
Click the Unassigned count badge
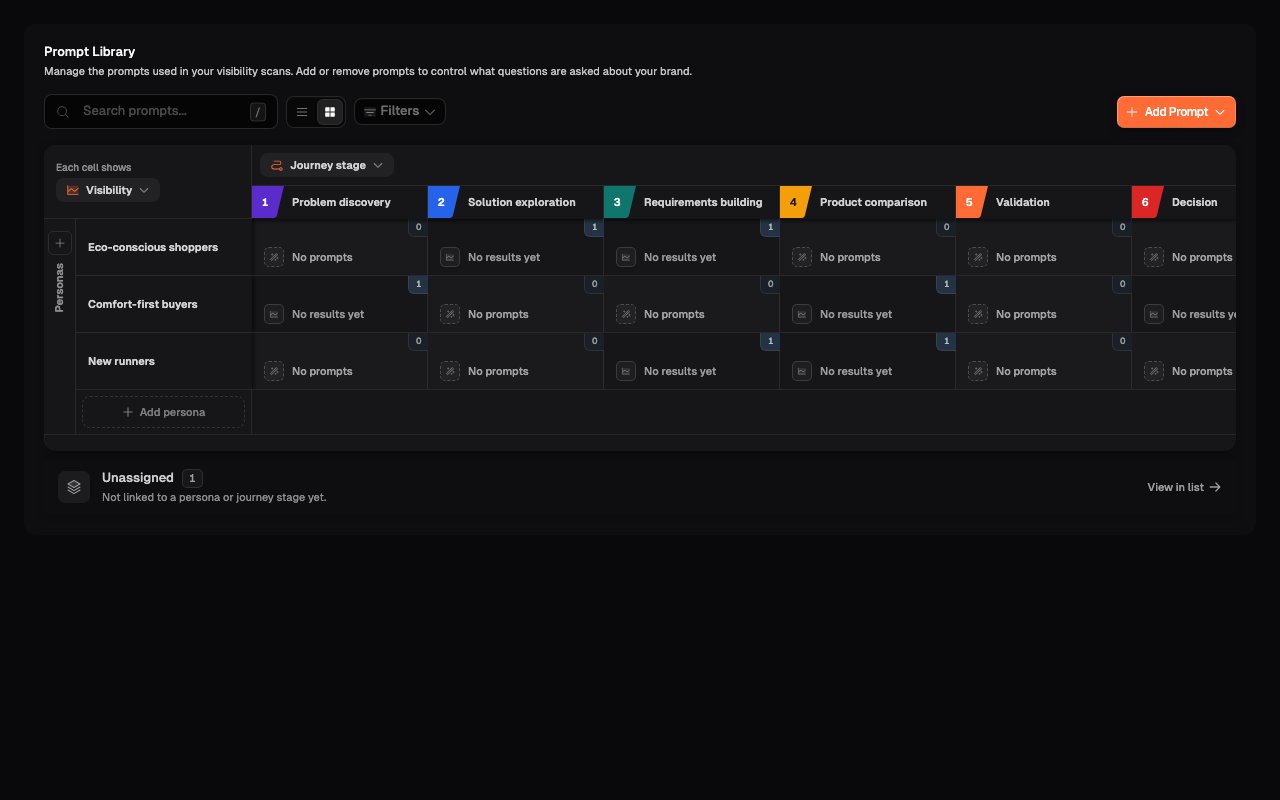click(x=192, y=478)
